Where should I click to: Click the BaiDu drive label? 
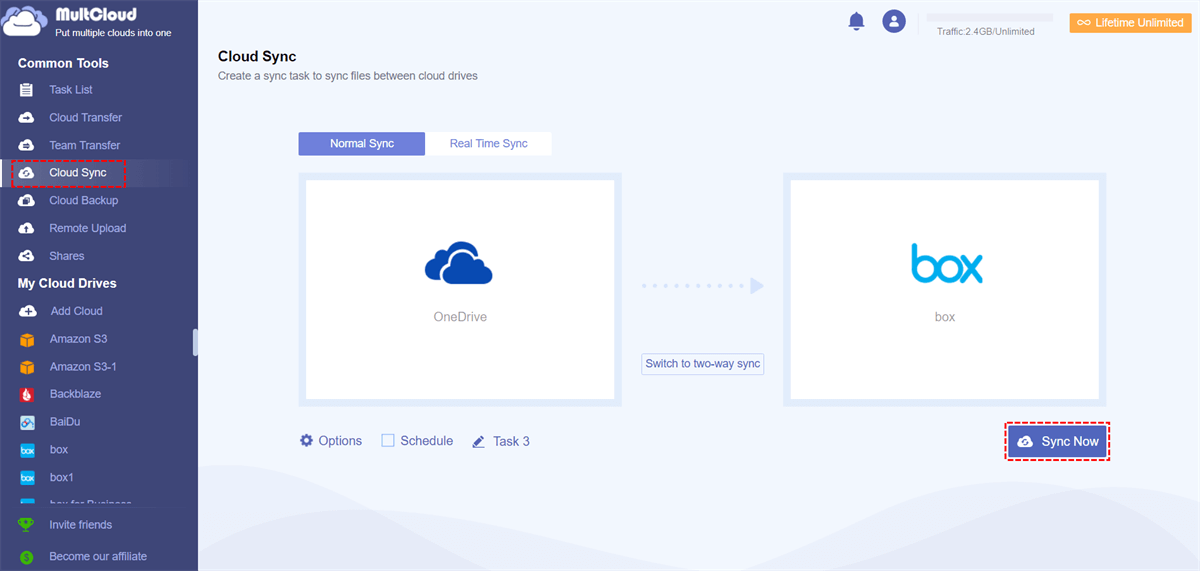[66, 422]
